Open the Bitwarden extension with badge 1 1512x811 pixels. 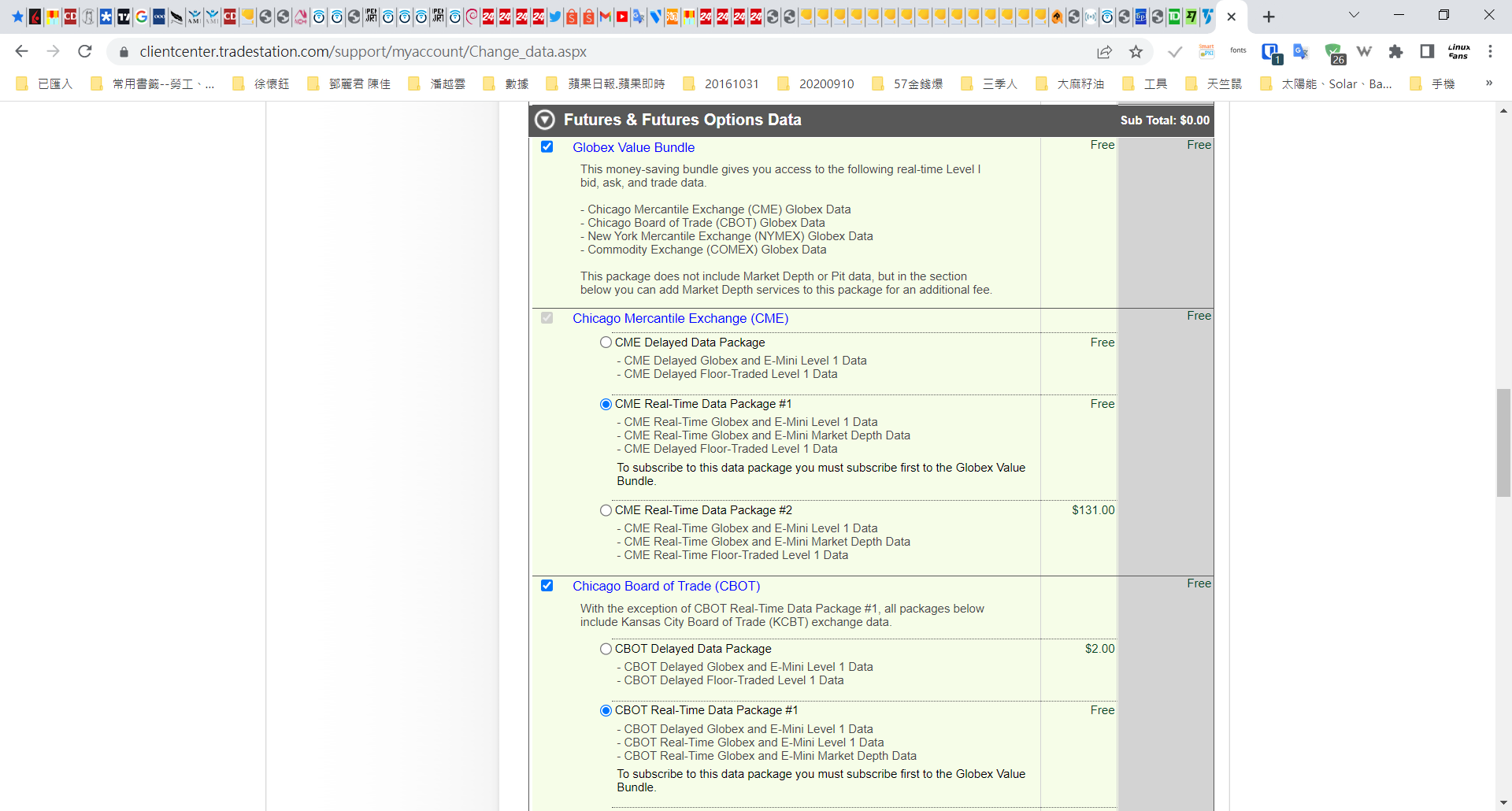1270,53
